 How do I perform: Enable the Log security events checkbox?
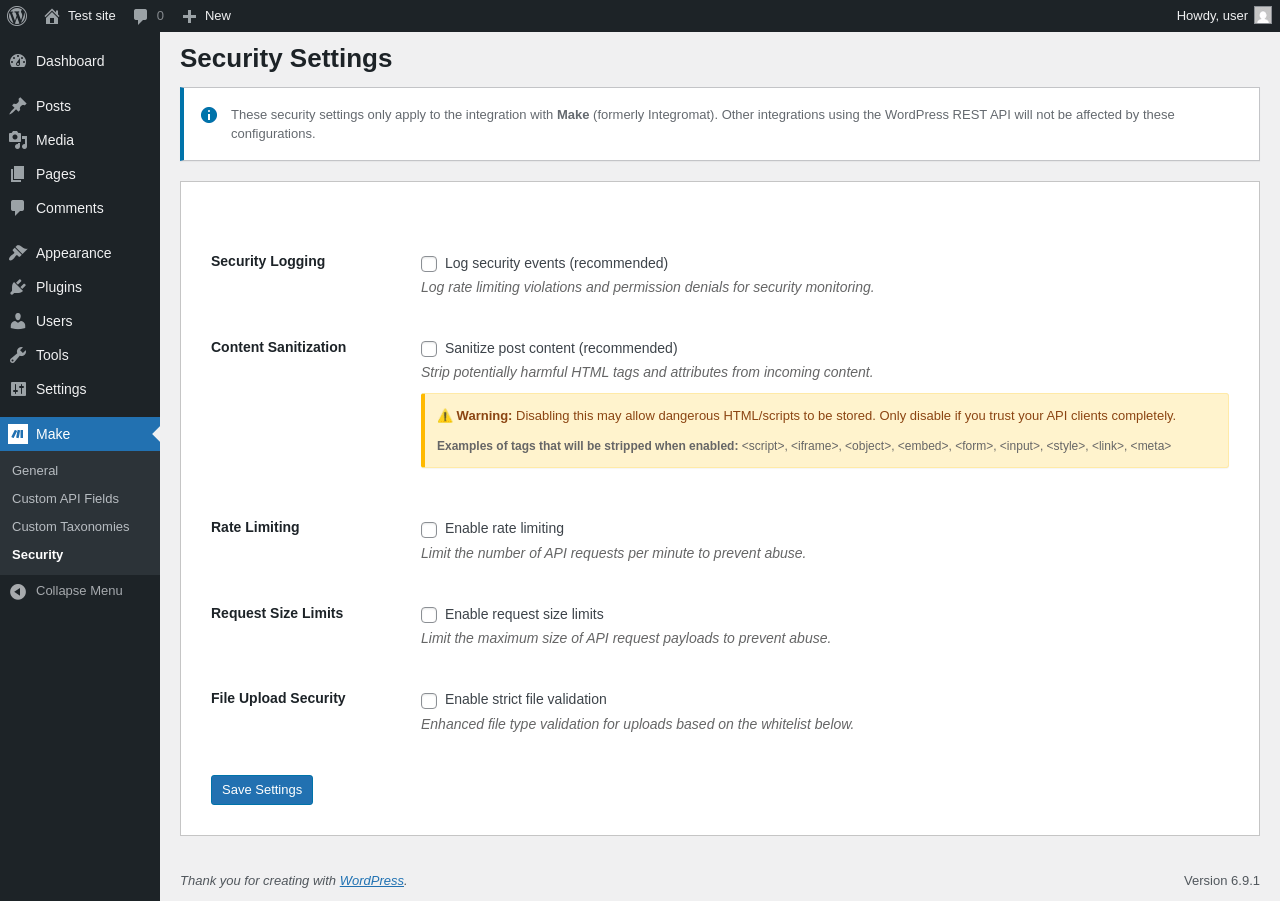pyautogui.click(x=429, y=264)
